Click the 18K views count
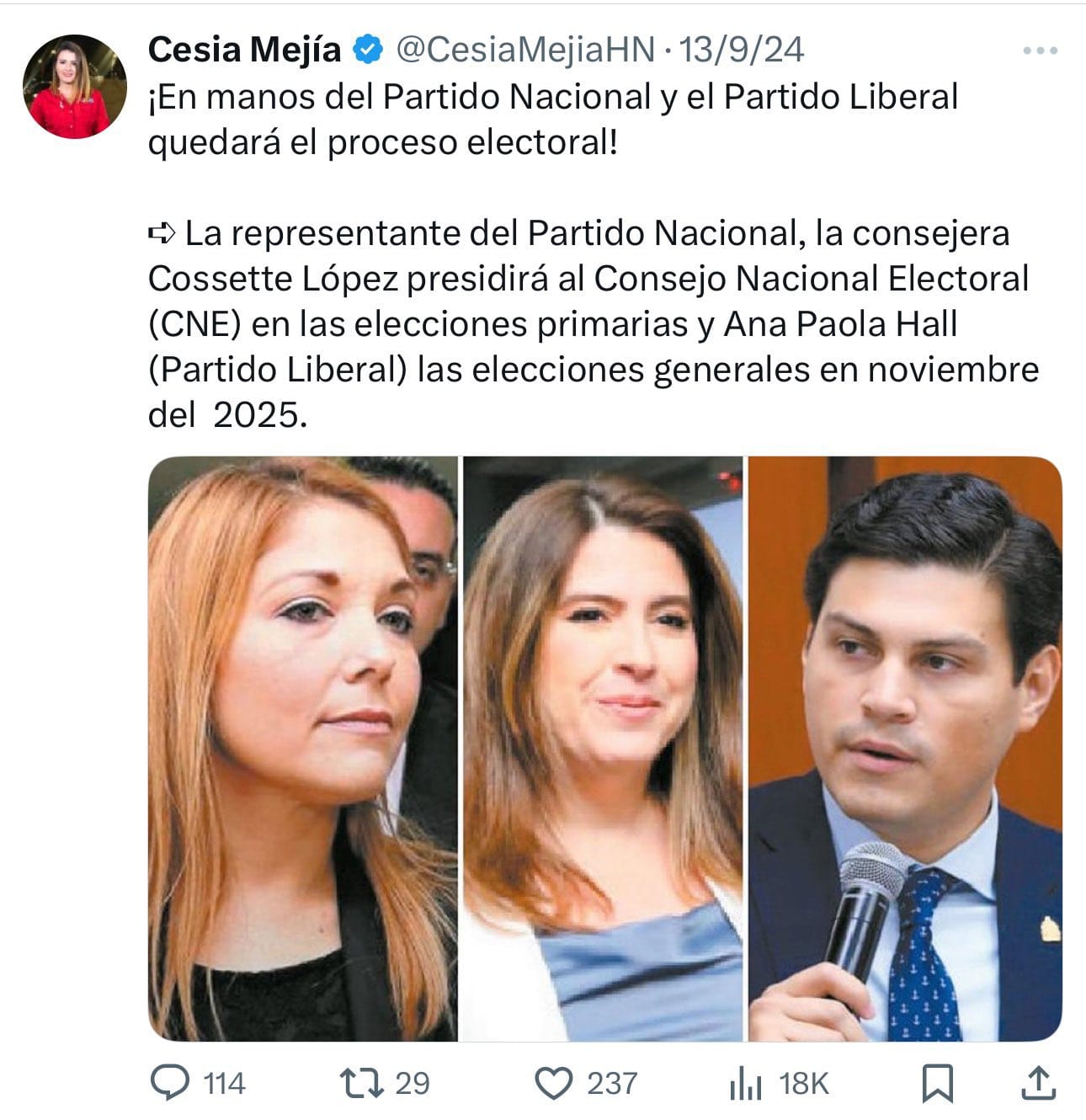 point(805,1084)
